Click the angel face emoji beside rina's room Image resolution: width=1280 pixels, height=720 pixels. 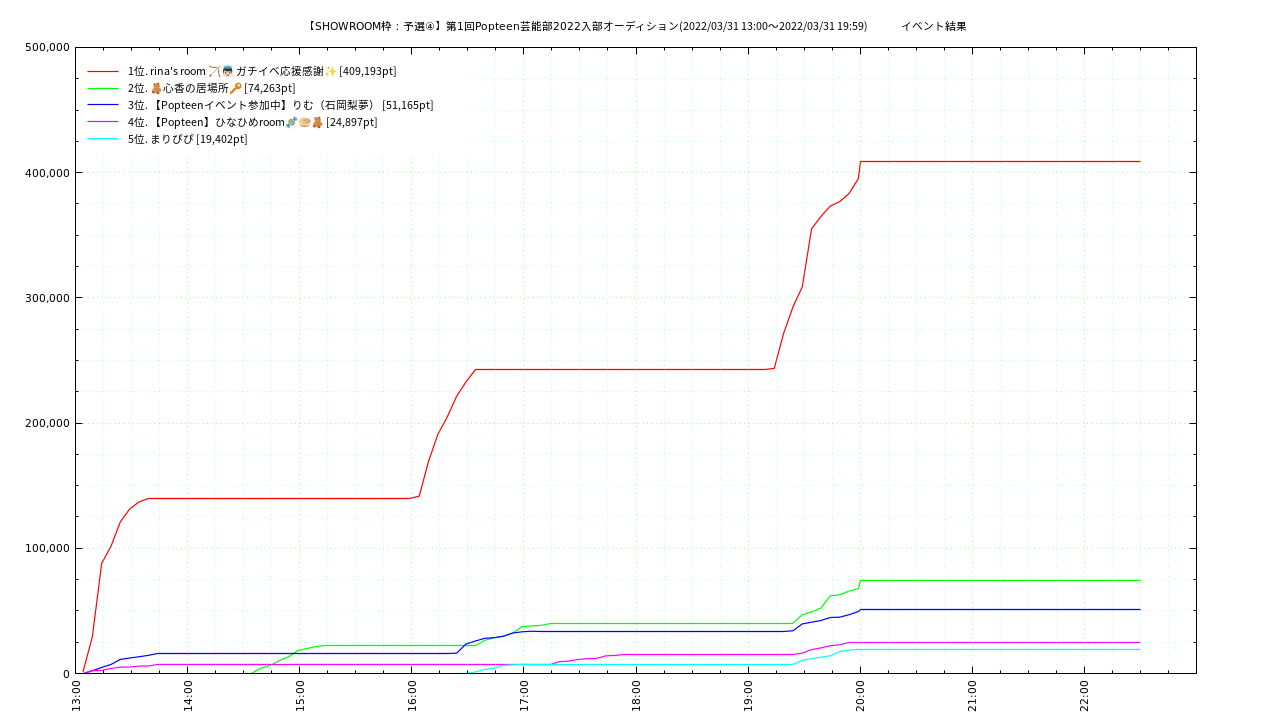(227, 71)
